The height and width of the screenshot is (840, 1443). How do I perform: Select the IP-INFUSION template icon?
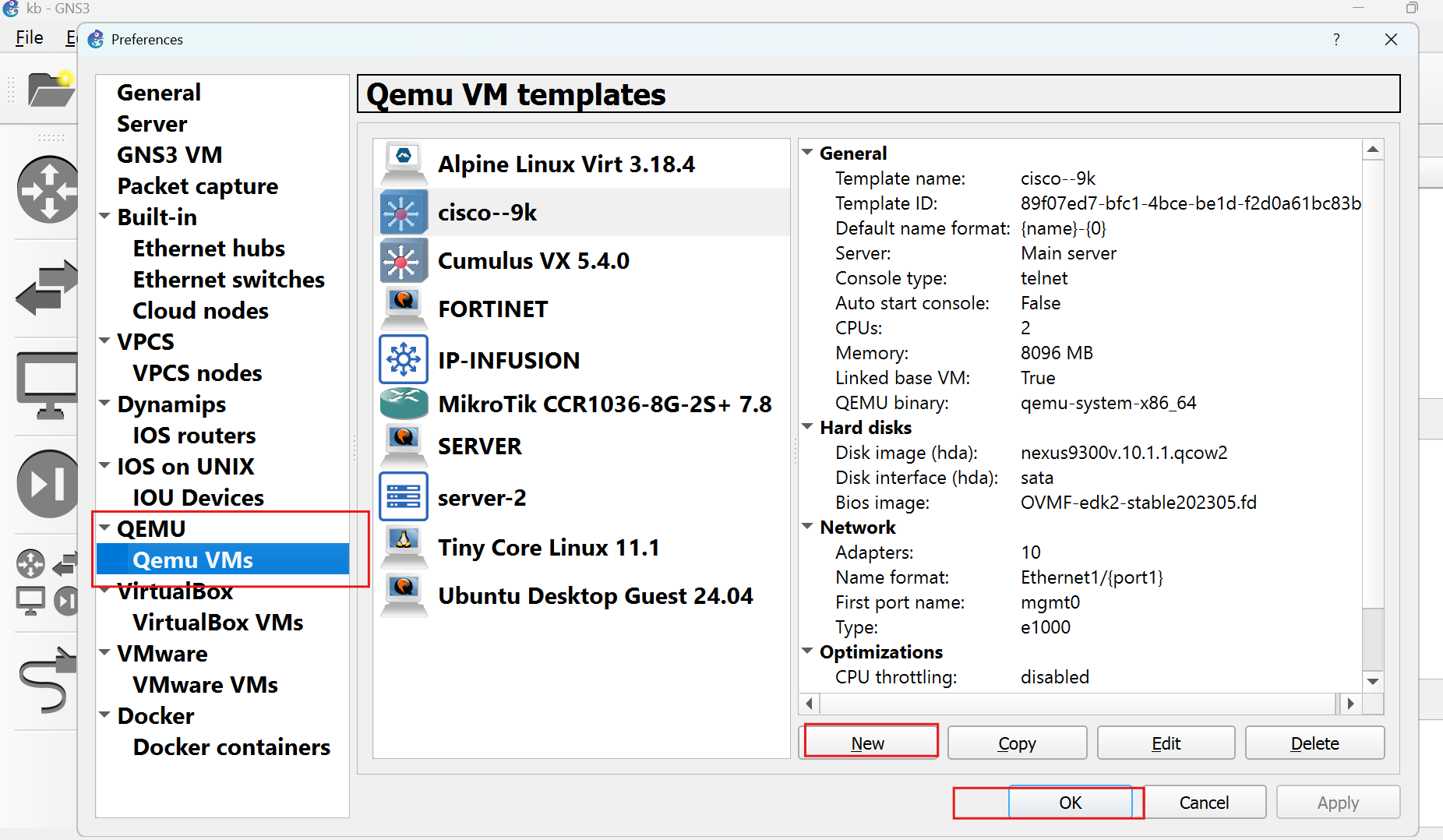(x=404, y=359)
